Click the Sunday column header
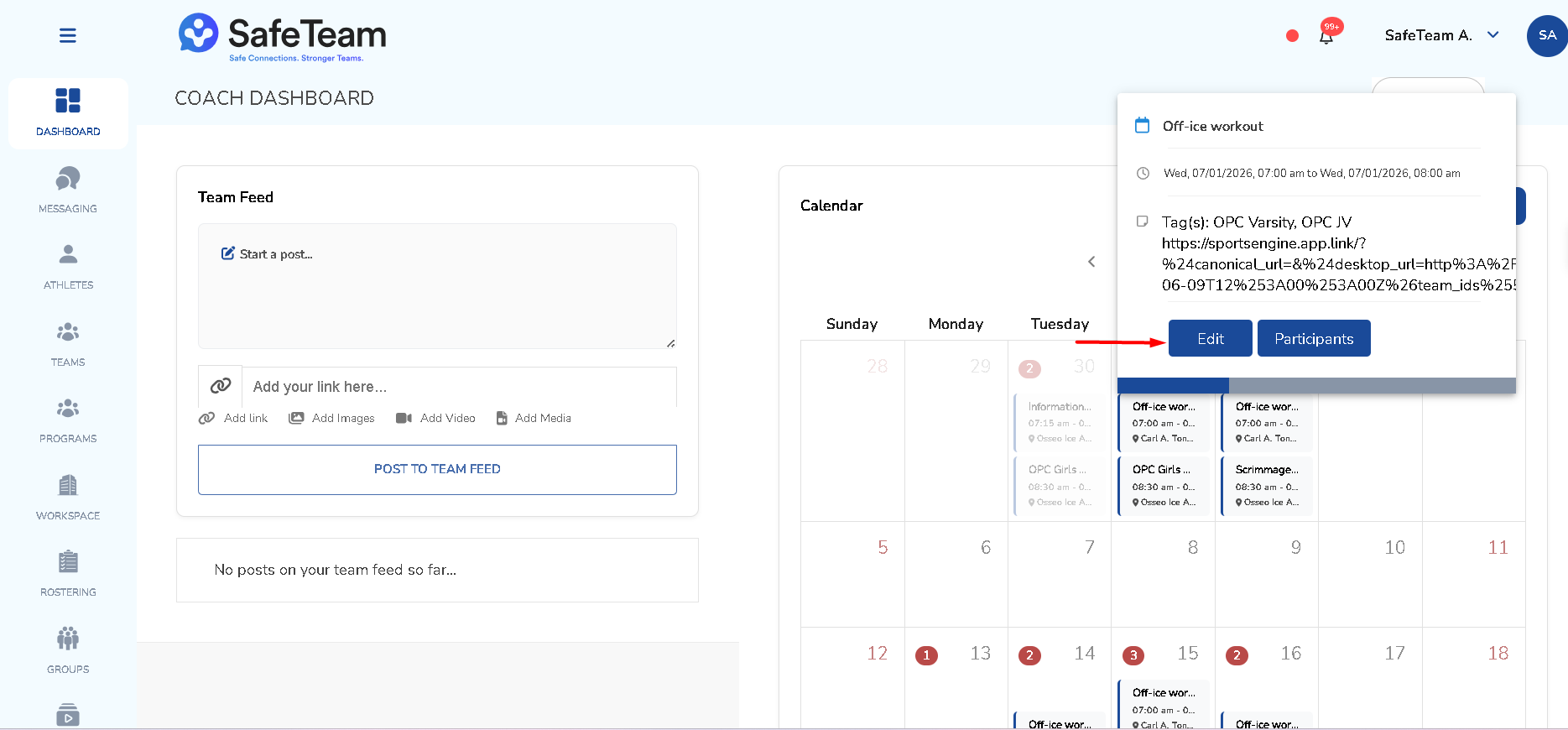 (852, 324)
